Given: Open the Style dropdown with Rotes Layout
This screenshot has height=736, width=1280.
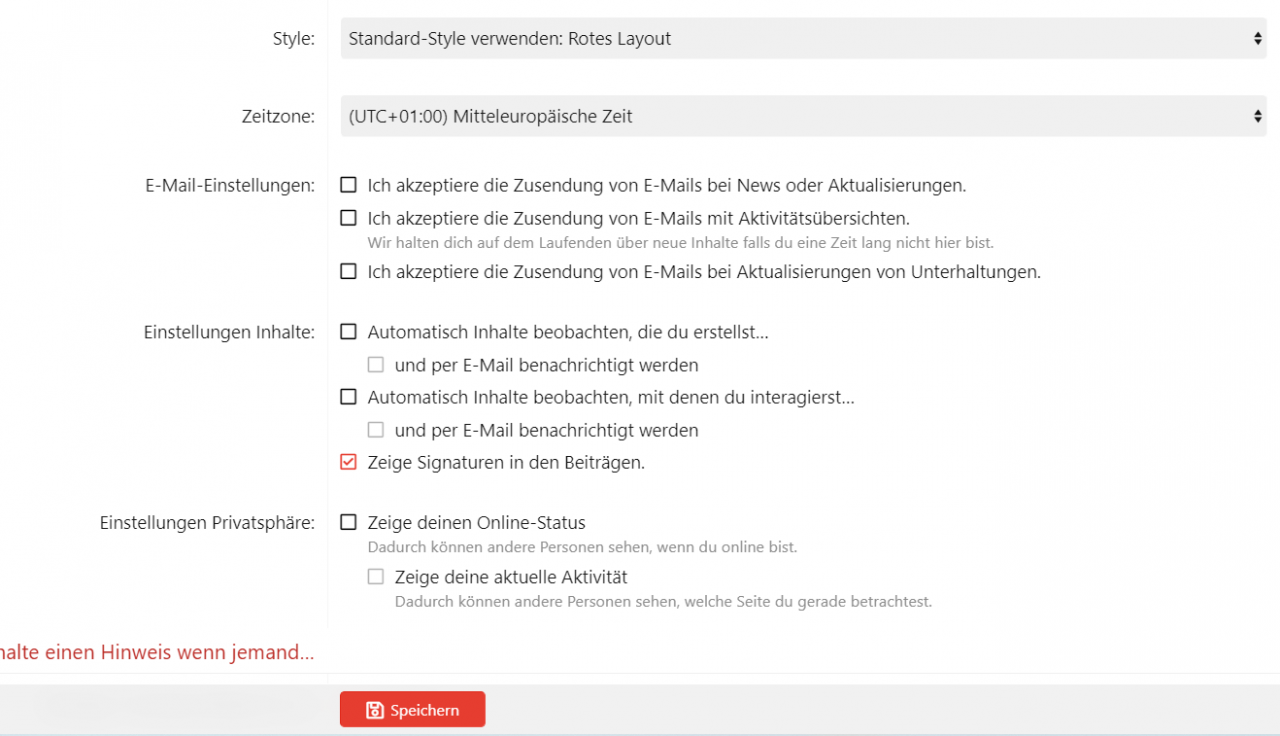Looking at the screenshot, I should [x=803, y=38].
